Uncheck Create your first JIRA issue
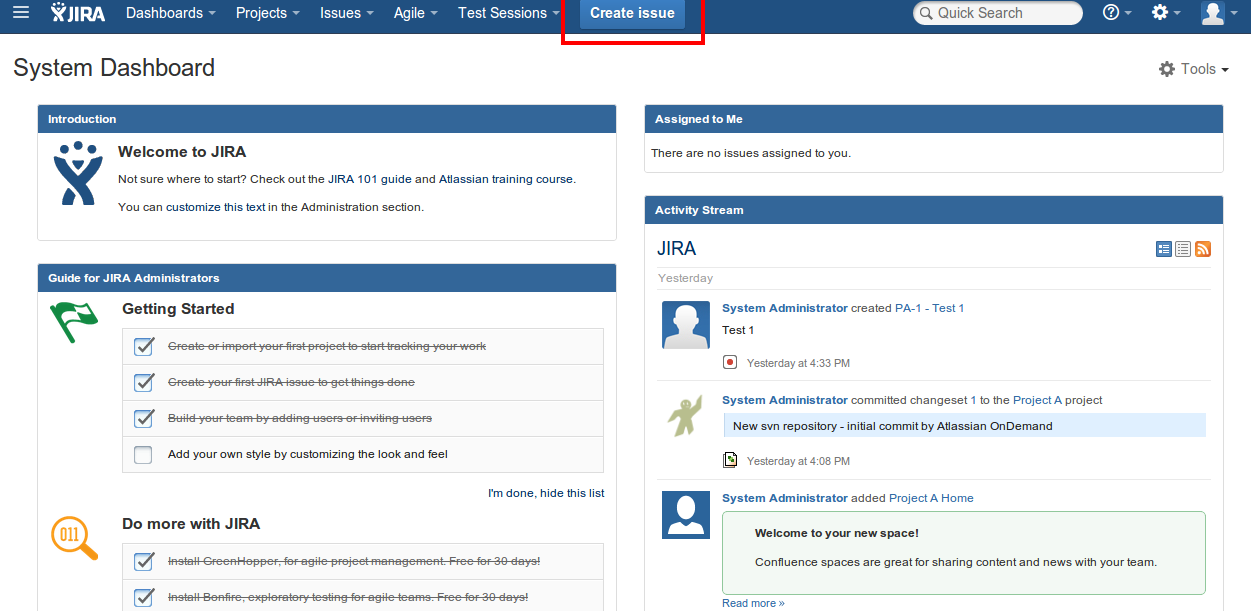This screenshot has width=1251, height=611. (144, 382)
